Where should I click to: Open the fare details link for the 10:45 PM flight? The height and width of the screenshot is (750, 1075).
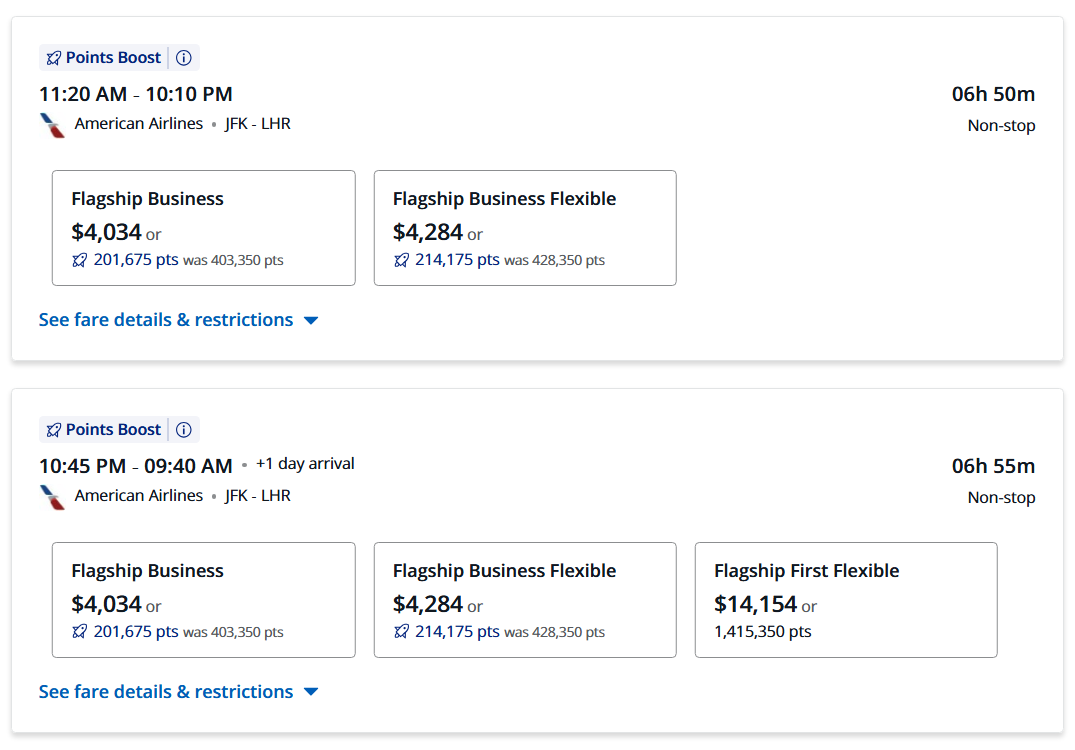(x=166, y=692)
